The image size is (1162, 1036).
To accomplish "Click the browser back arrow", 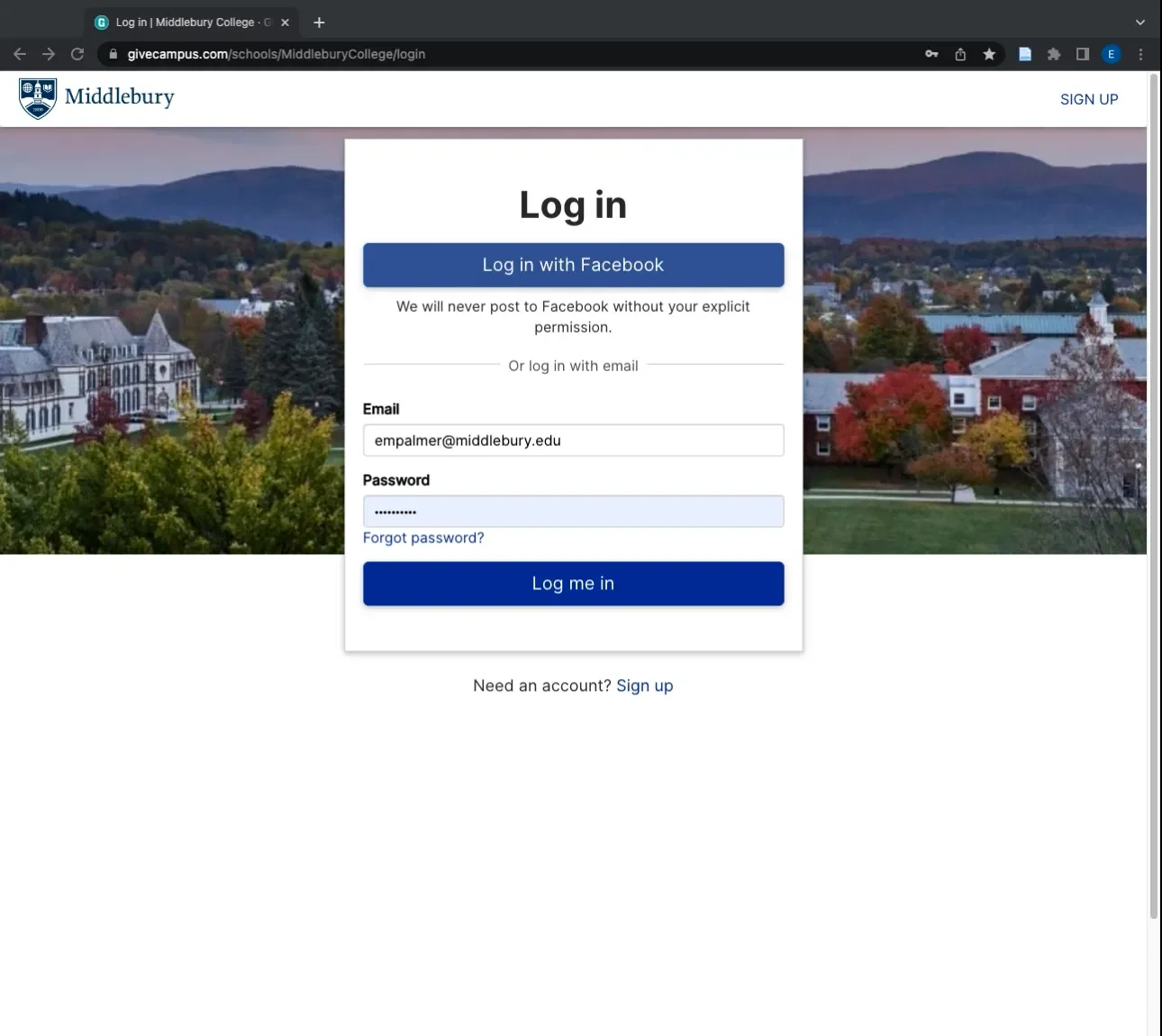I will (x=20, y=54).
